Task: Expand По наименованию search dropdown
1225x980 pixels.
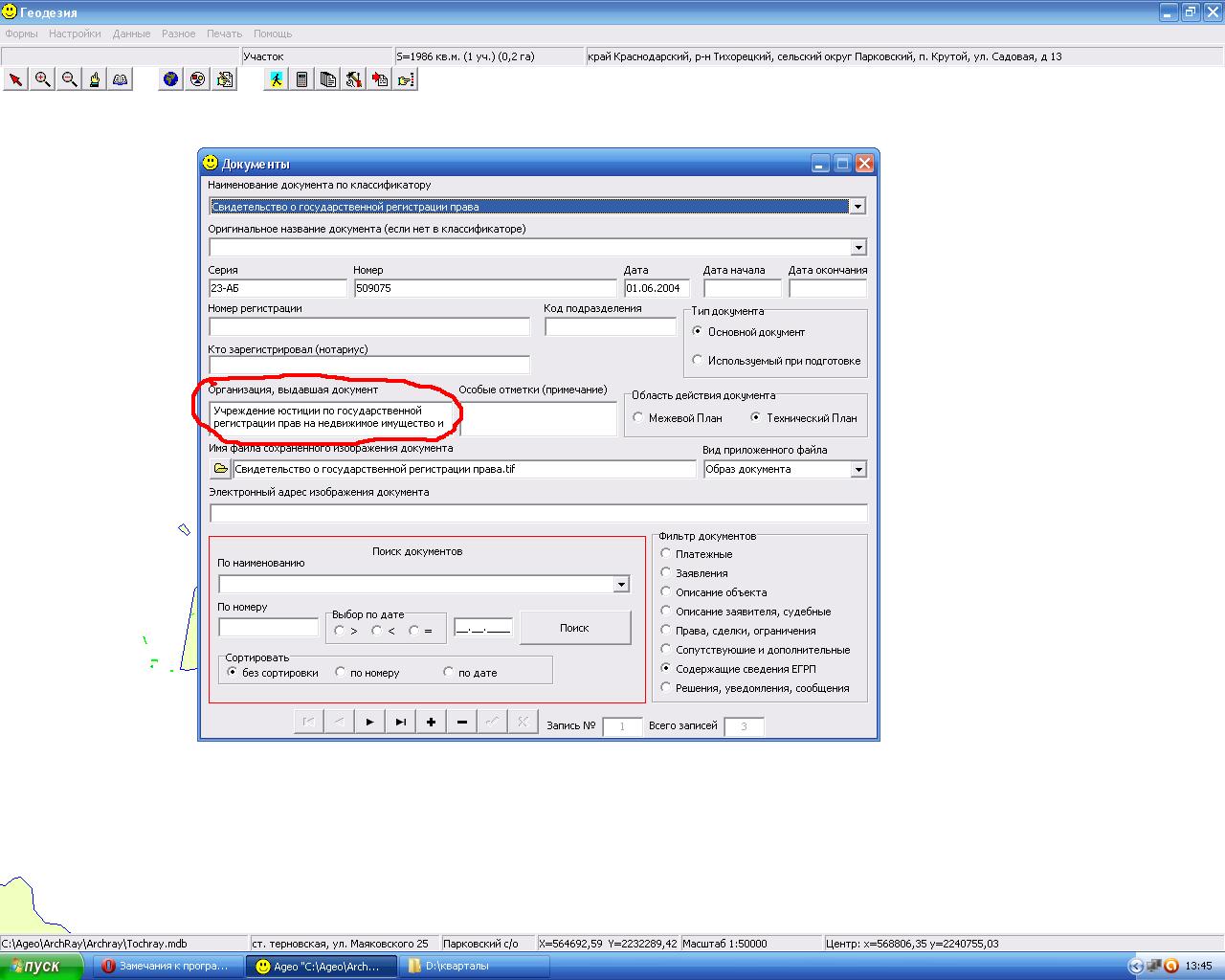Action: [x=621, y=584]
